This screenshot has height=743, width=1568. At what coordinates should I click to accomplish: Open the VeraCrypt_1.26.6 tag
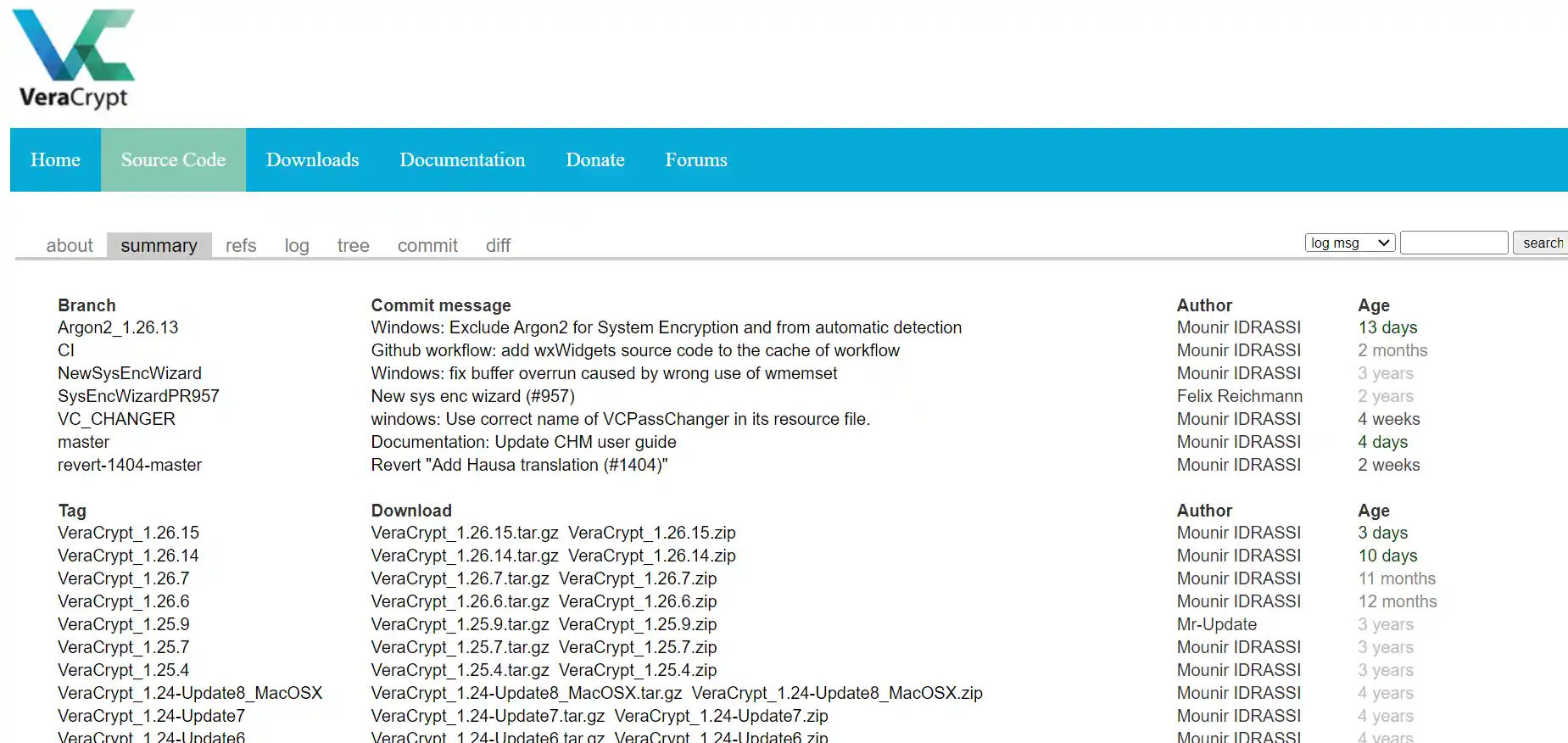pos(124,601)
